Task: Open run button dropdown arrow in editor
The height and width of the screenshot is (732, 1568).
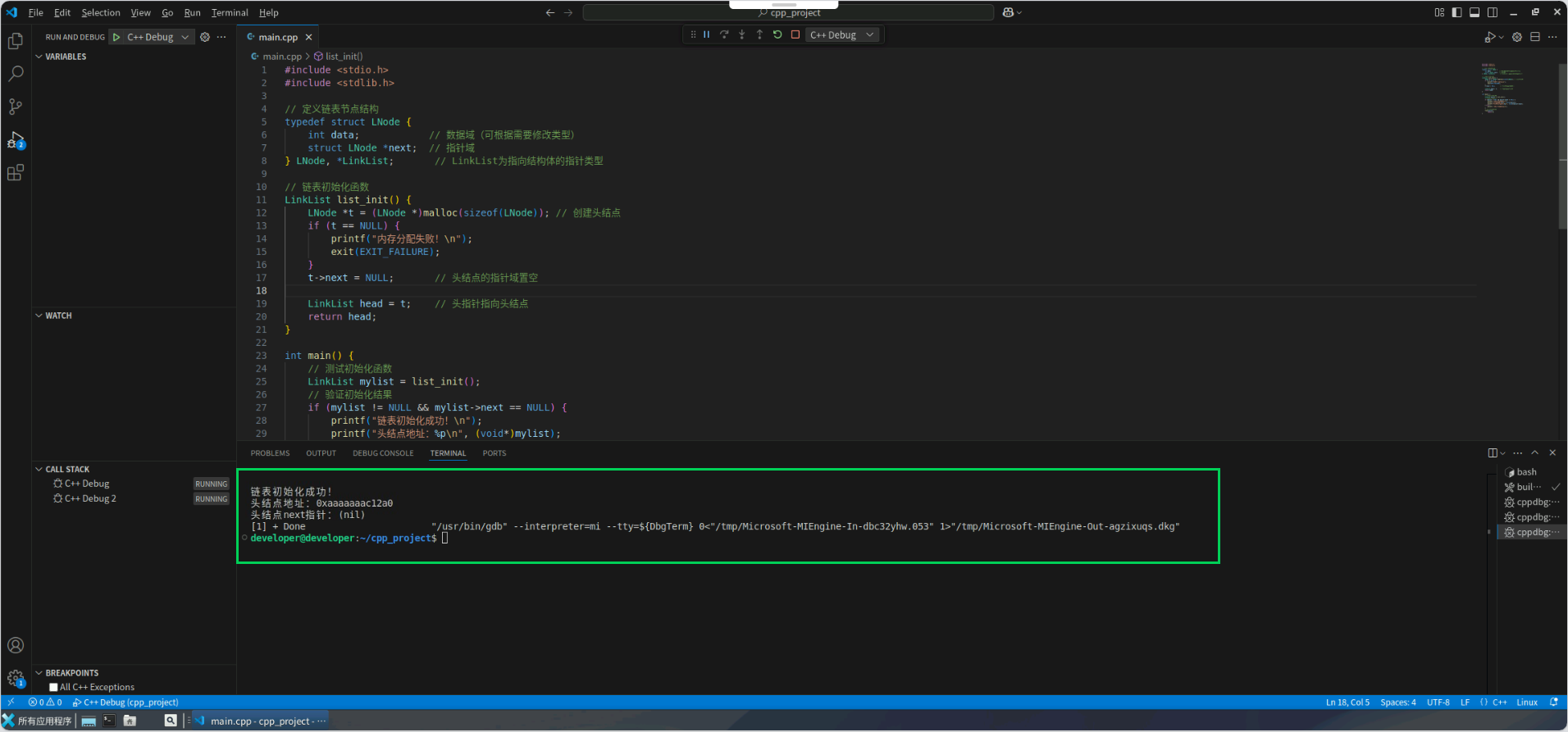Action: point(1502,37)
